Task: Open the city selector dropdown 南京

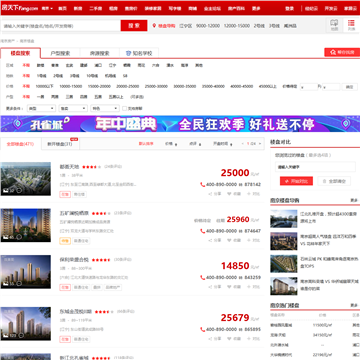Action: [47, 8]
